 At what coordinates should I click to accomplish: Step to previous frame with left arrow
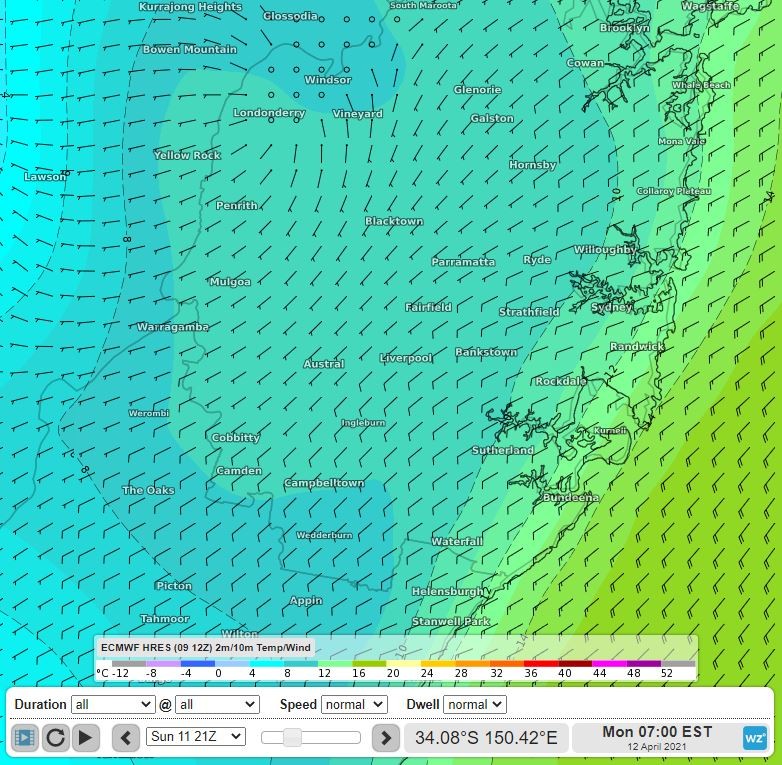coord(125,738)
